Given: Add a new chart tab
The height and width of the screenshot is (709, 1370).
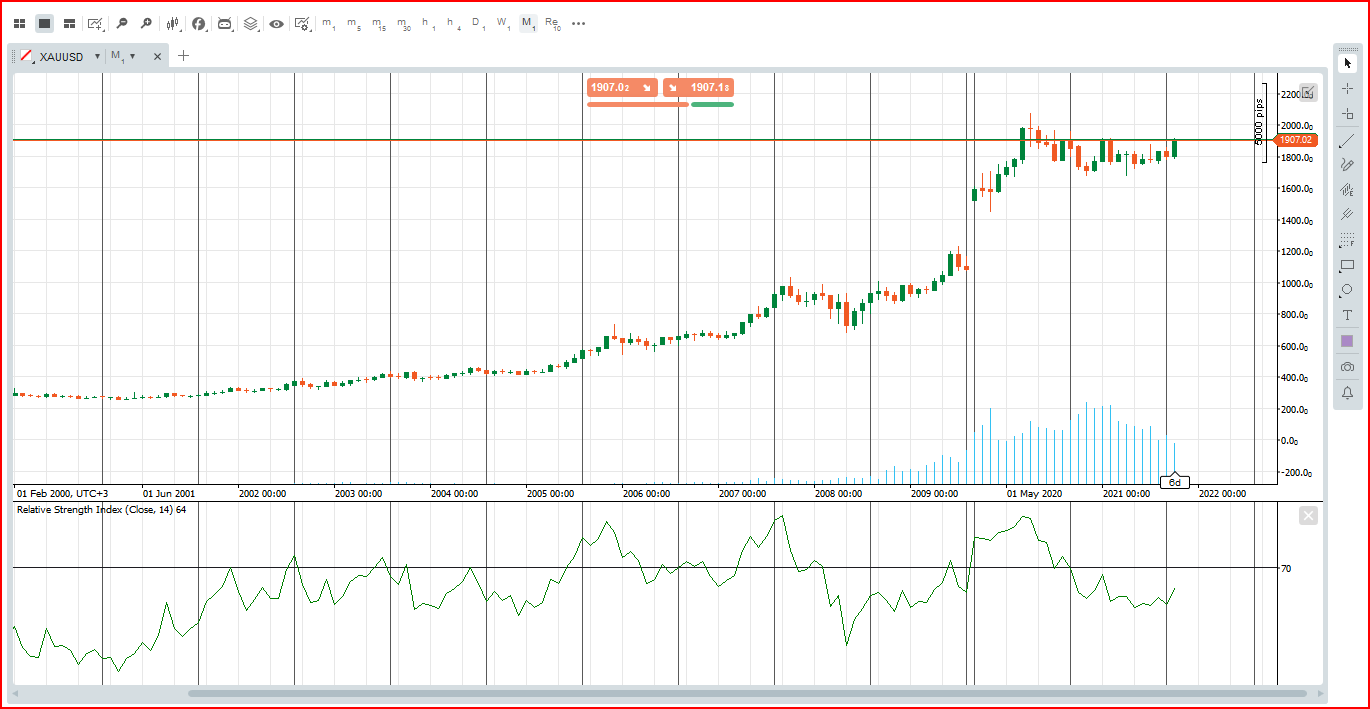Looking at the screenshot, I should [183, 56].
